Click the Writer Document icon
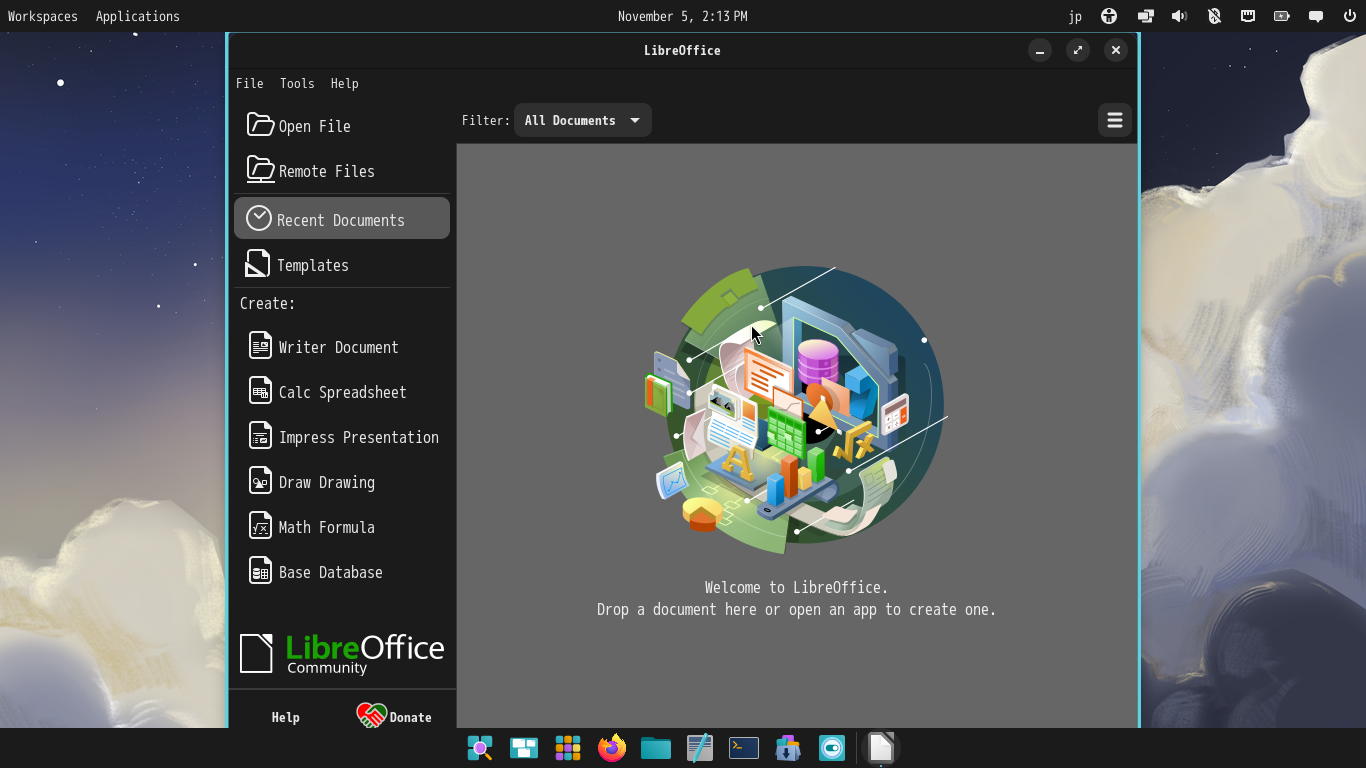Screen dimensions: 1366x768 (x=260, y=346)
